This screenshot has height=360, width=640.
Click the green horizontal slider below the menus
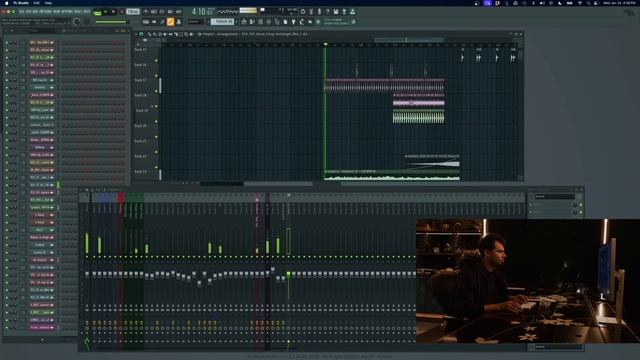(111, 22)
